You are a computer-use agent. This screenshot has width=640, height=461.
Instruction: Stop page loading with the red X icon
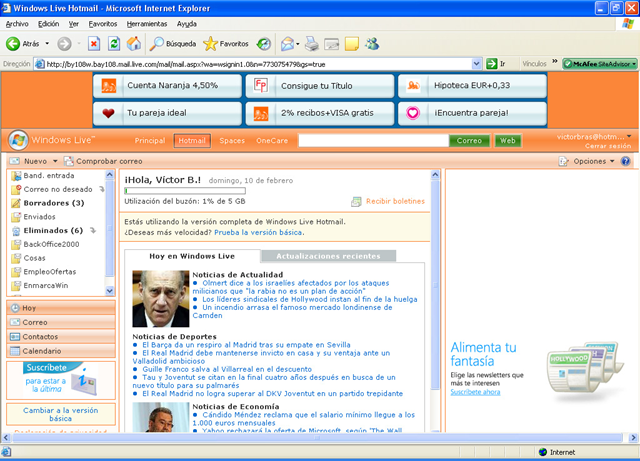[94, 44]
